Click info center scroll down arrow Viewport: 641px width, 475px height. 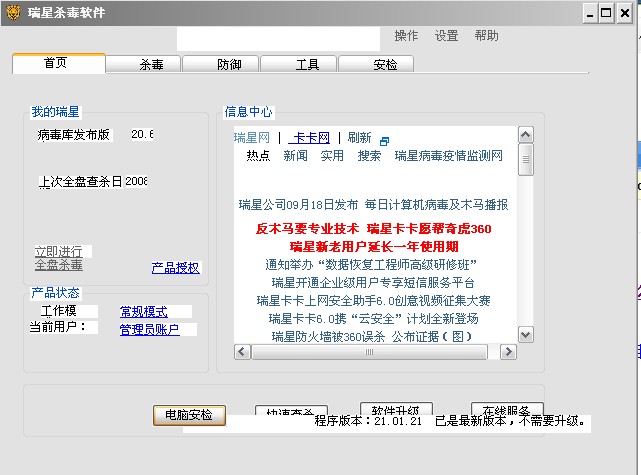click(x=526, y=335)
